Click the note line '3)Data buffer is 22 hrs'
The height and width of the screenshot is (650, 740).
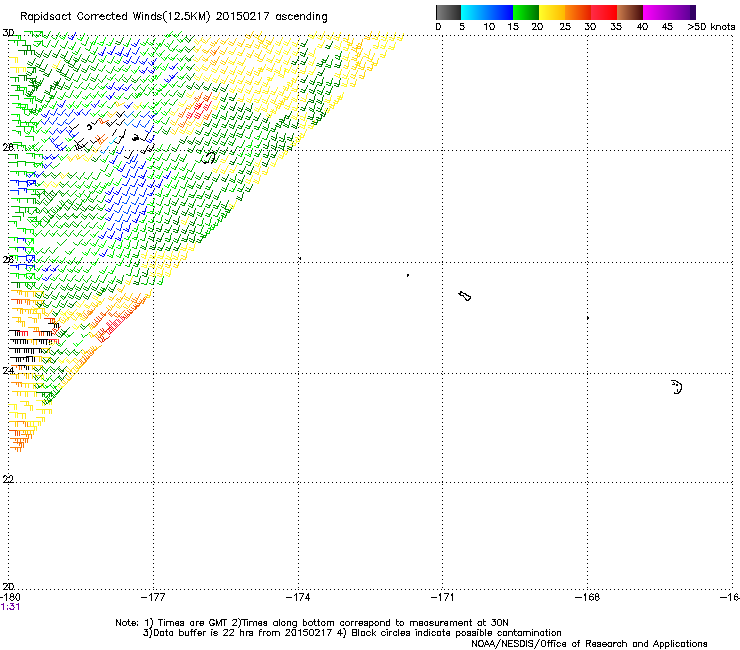352,633
